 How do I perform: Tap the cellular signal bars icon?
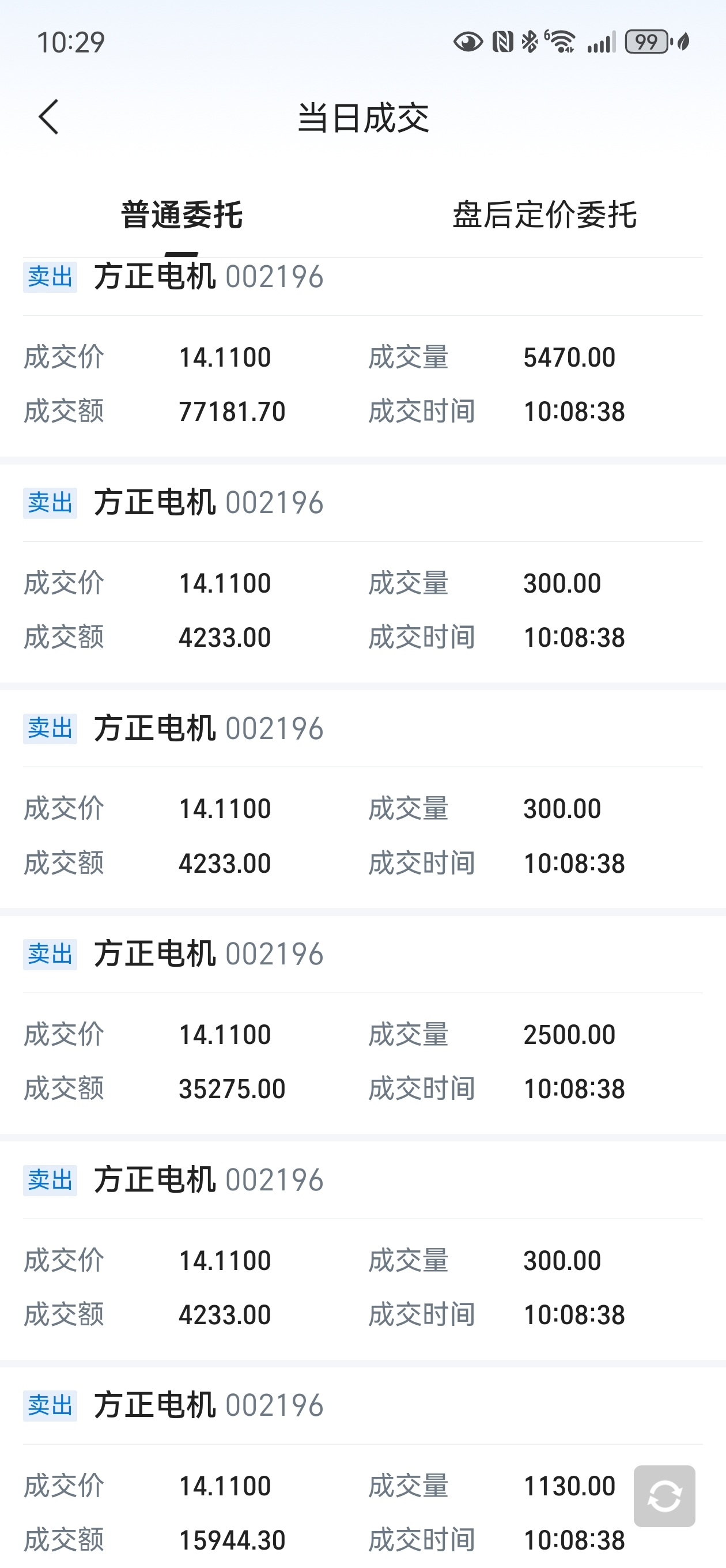(601, 42)
